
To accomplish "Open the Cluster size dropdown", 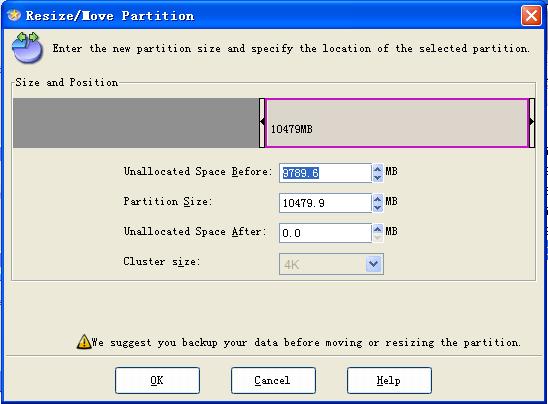I will (374, 264).
